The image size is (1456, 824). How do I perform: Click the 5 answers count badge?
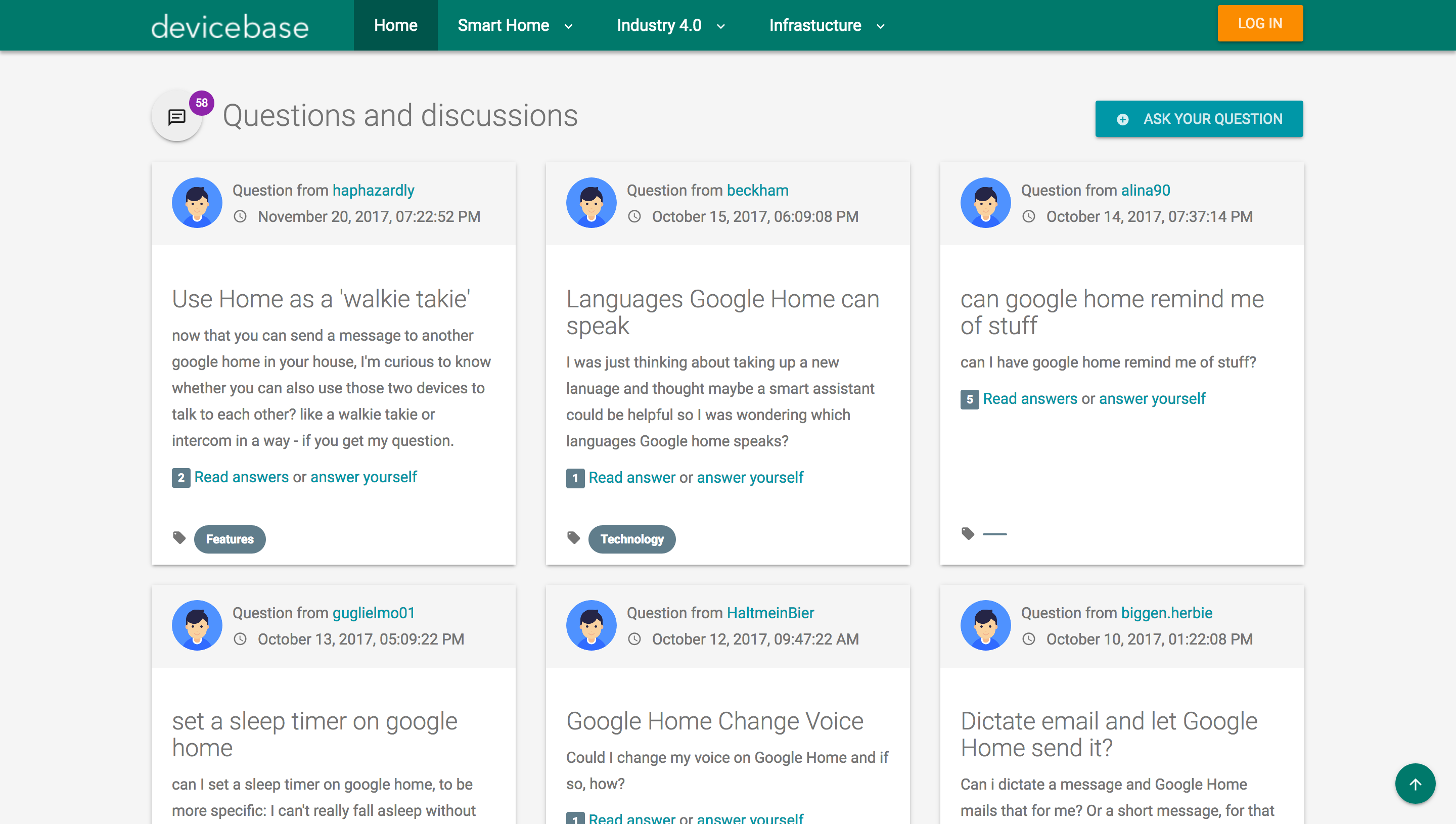coord(970,399)
